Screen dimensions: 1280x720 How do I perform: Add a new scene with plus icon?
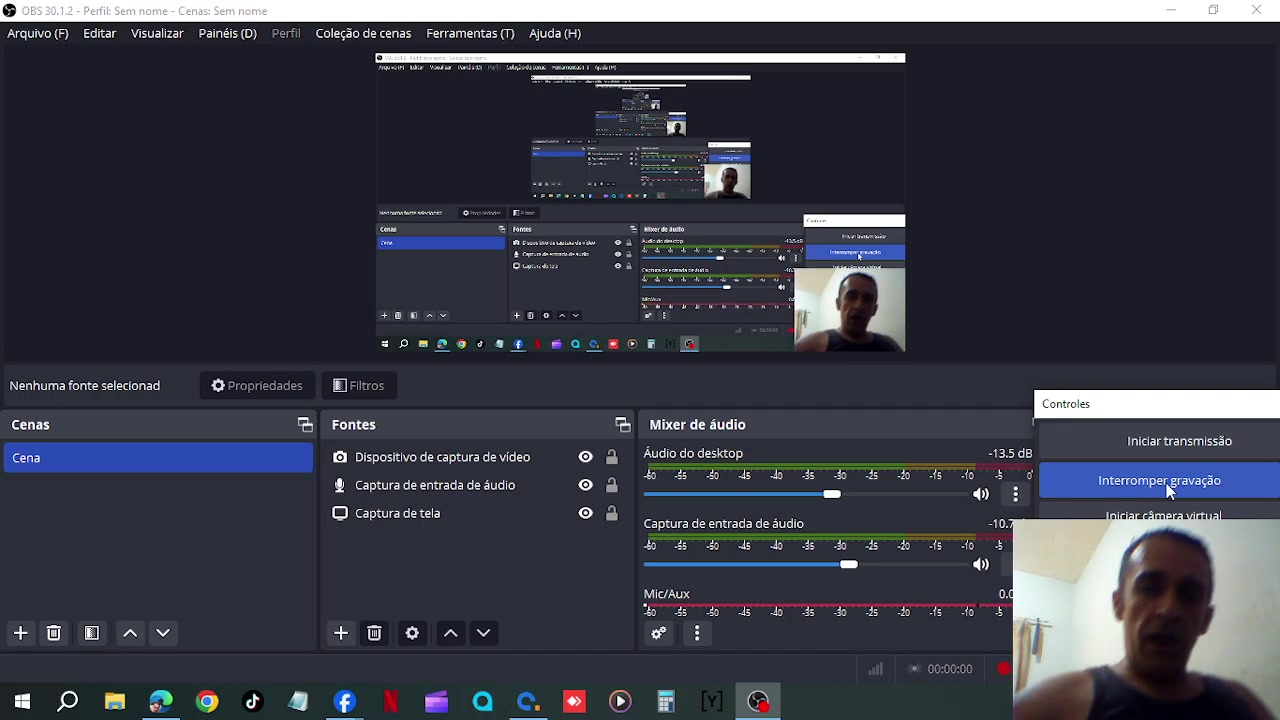(x=20, y=633)
